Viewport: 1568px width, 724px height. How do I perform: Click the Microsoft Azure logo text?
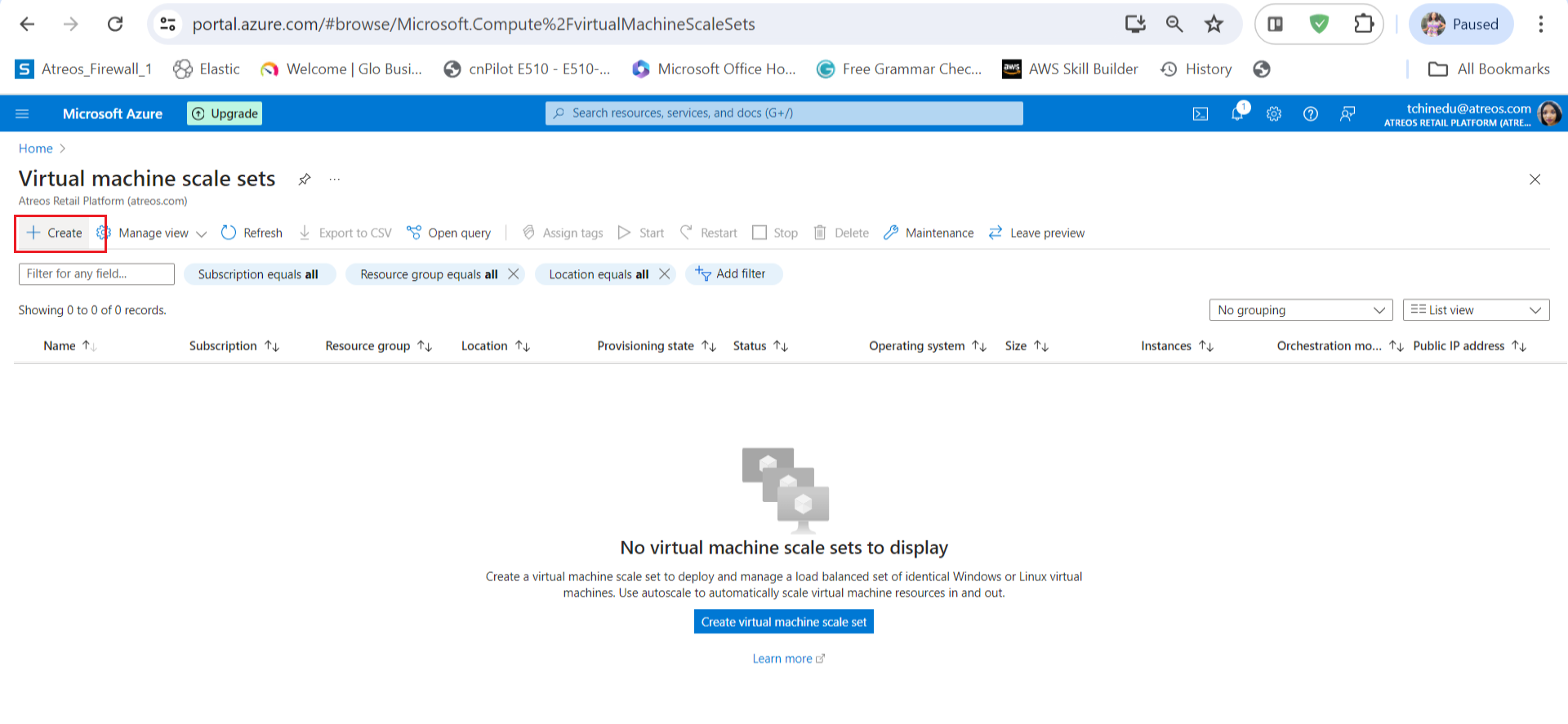click(113, 113)
